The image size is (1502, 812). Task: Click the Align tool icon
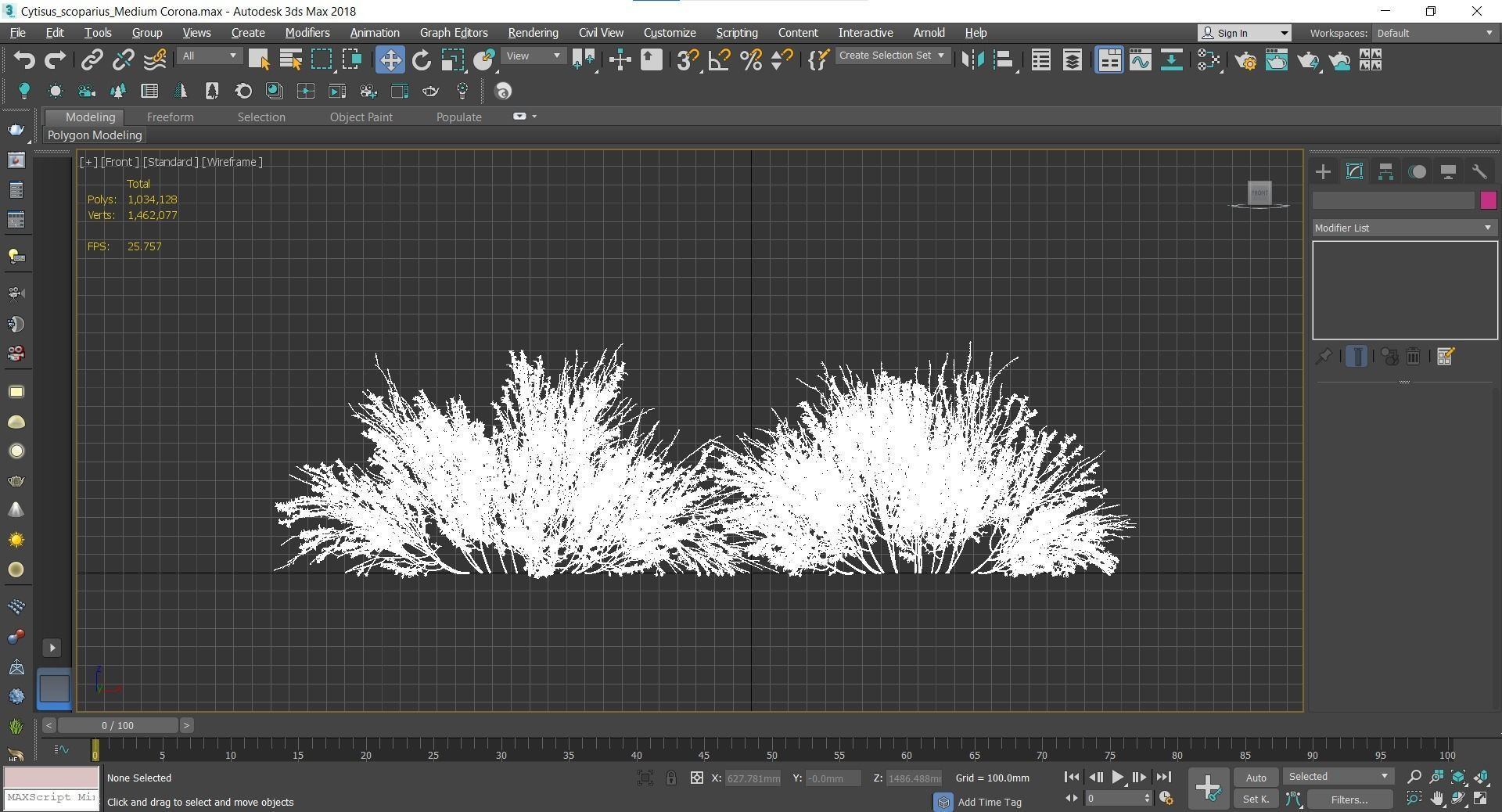point(1004,60)
